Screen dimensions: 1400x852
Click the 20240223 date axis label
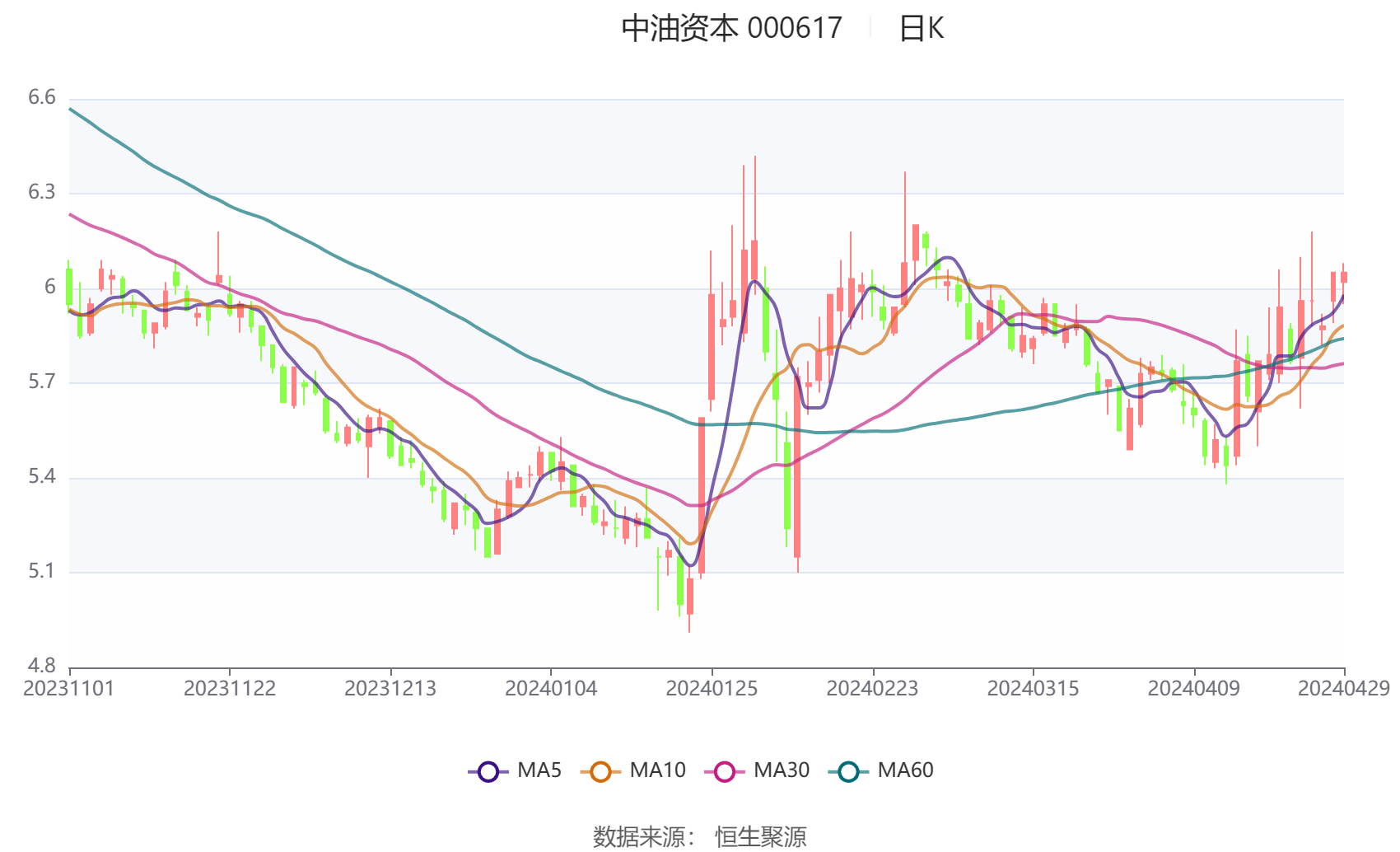pos(872,688)
